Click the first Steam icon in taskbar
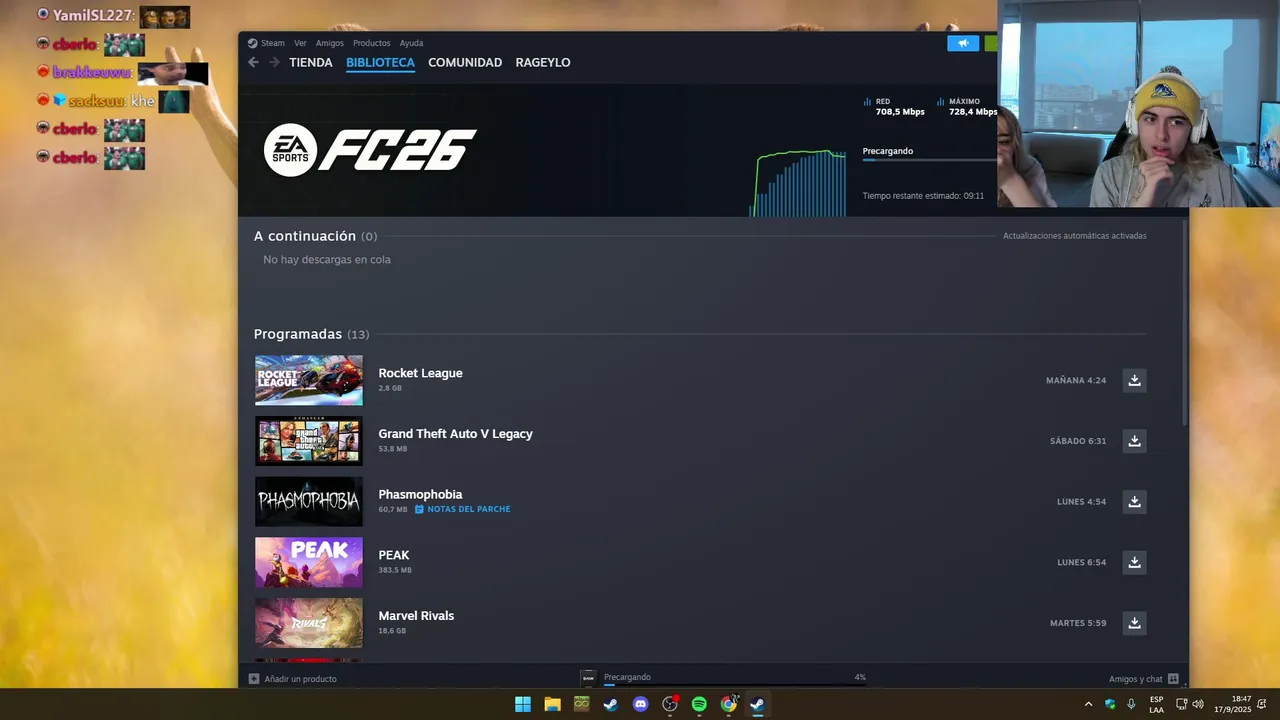1280x720 pixels. click(x=611, y=704)
